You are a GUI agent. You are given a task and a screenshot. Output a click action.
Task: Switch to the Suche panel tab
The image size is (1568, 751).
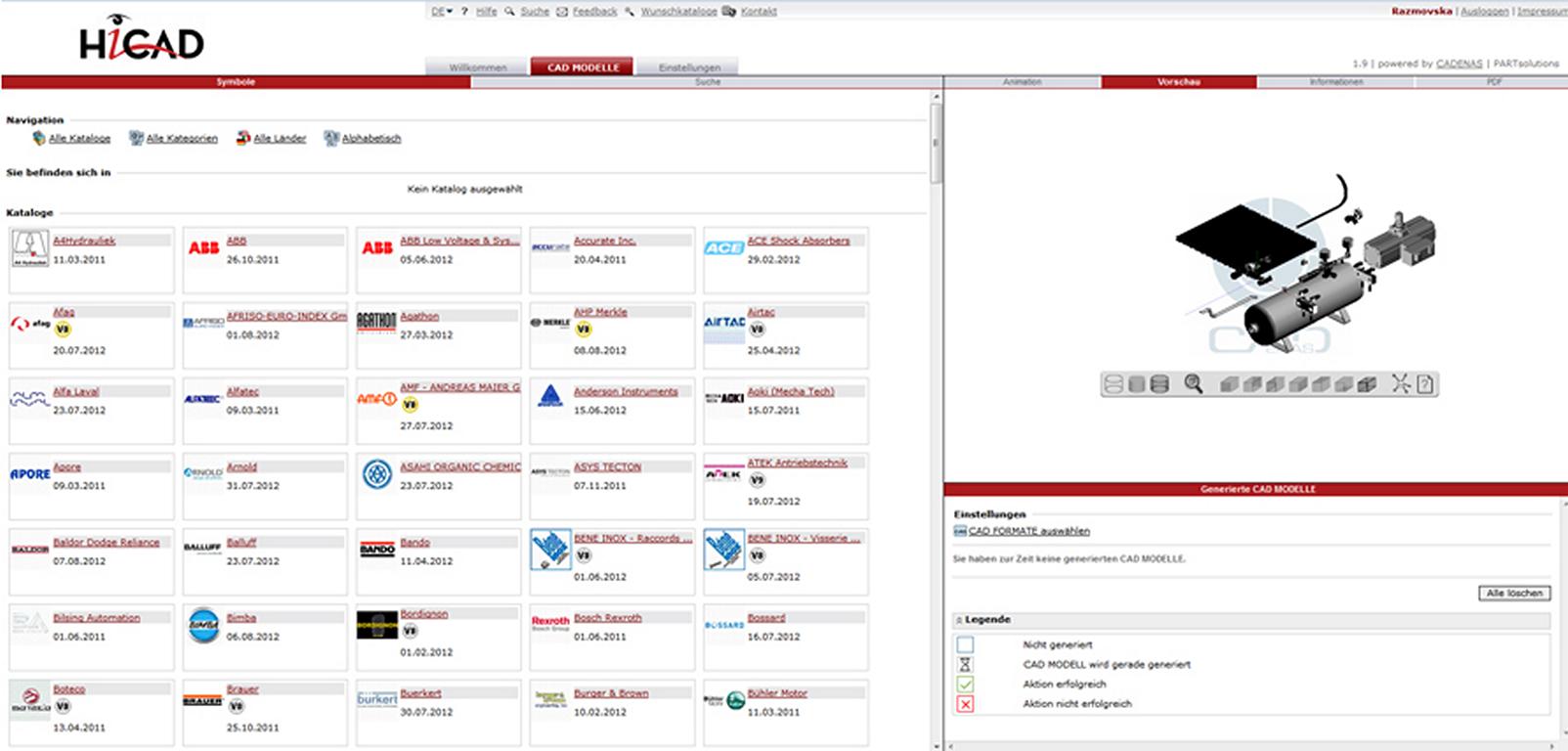708,82
